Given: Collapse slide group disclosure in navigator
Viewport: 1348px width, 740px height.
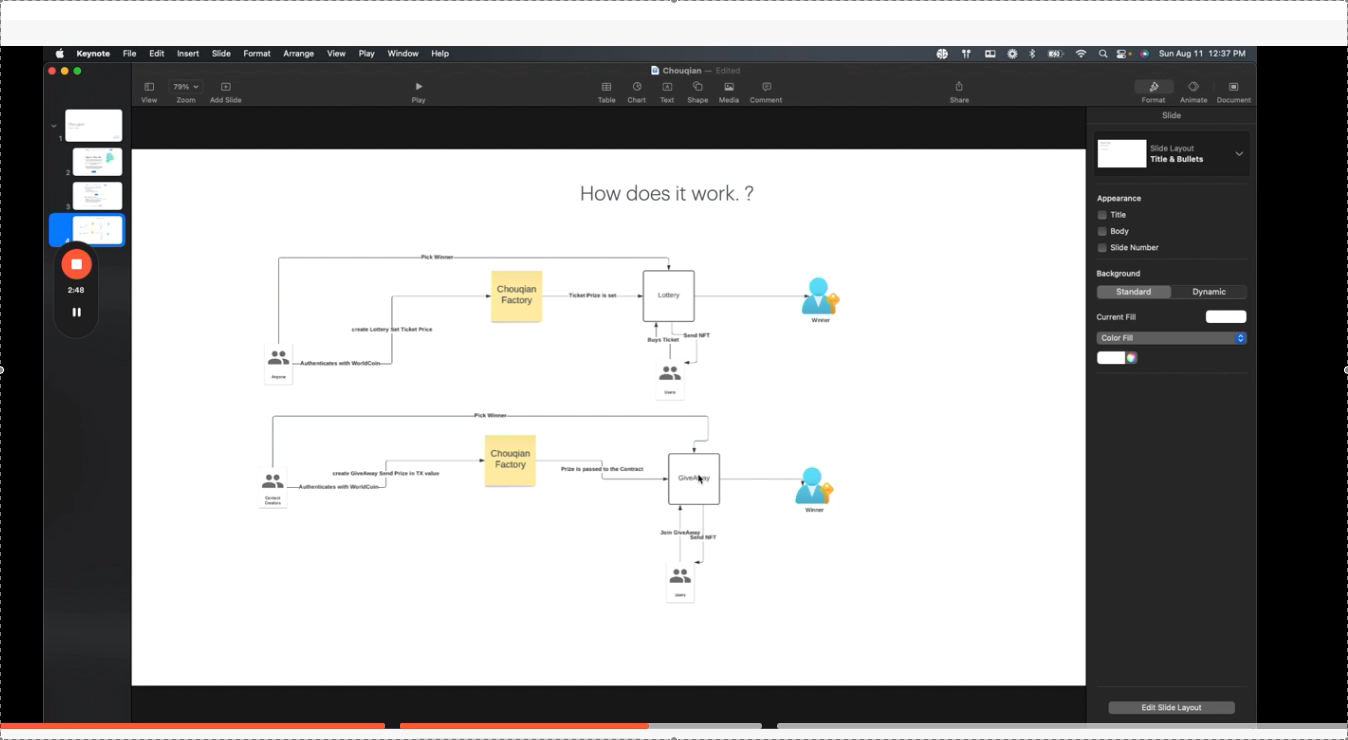Looking at the screenshot, I should coord(54,126).
